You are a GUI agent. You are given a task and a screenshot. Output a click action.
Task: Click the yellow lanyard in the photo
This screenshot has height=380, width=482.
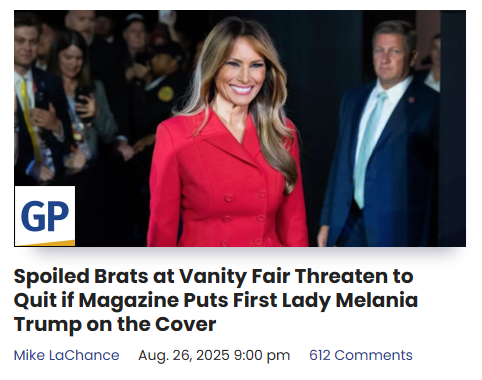pyautogui.click(x=31, y=122)
